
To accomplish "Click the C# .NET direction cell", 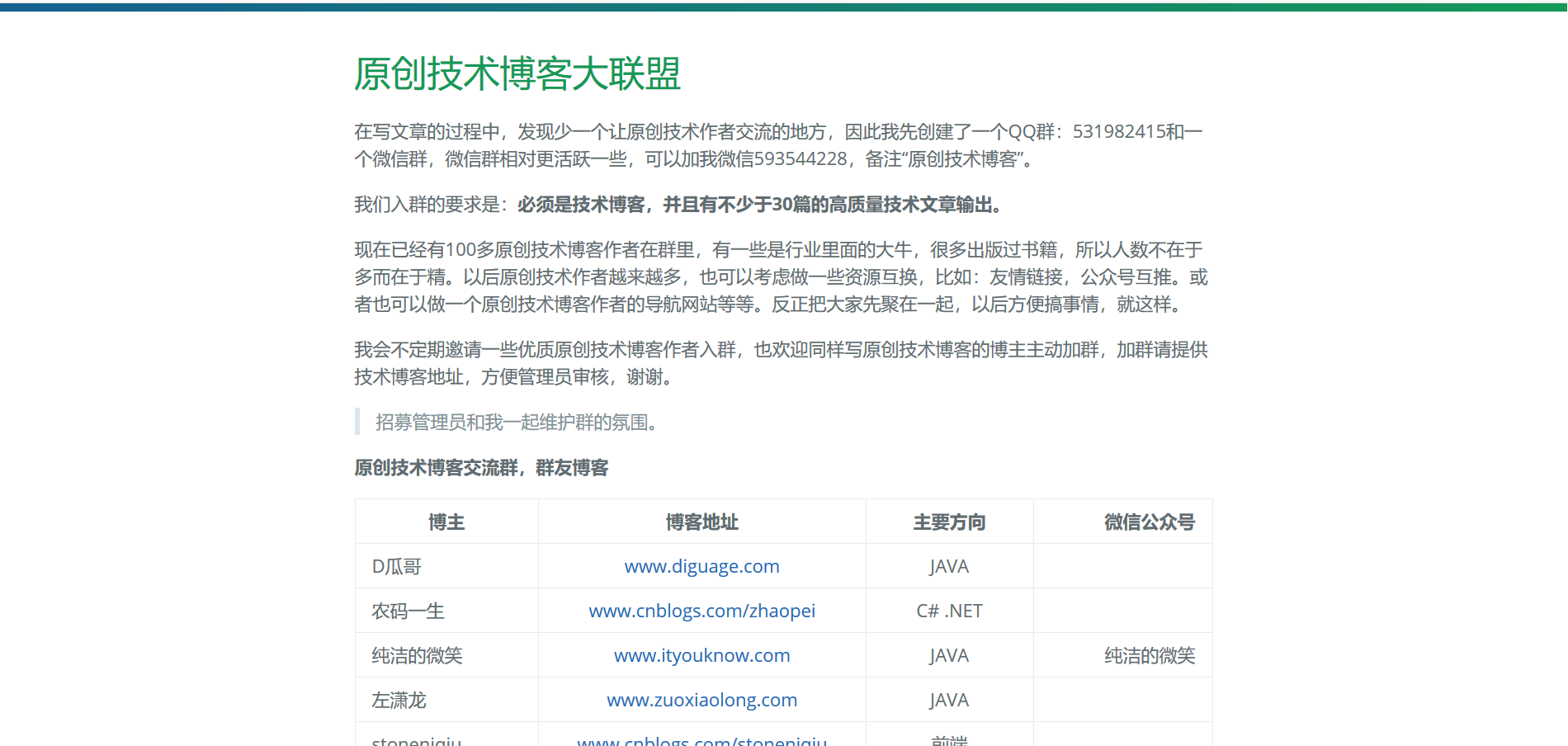I will [947, 611].
